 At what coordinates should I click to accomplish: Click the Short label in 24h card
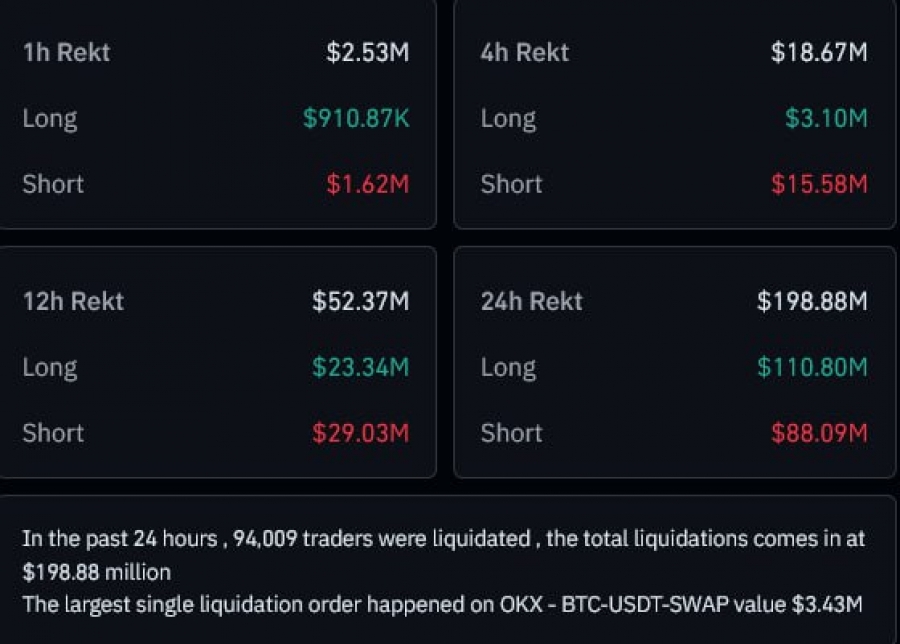(511, 433)
